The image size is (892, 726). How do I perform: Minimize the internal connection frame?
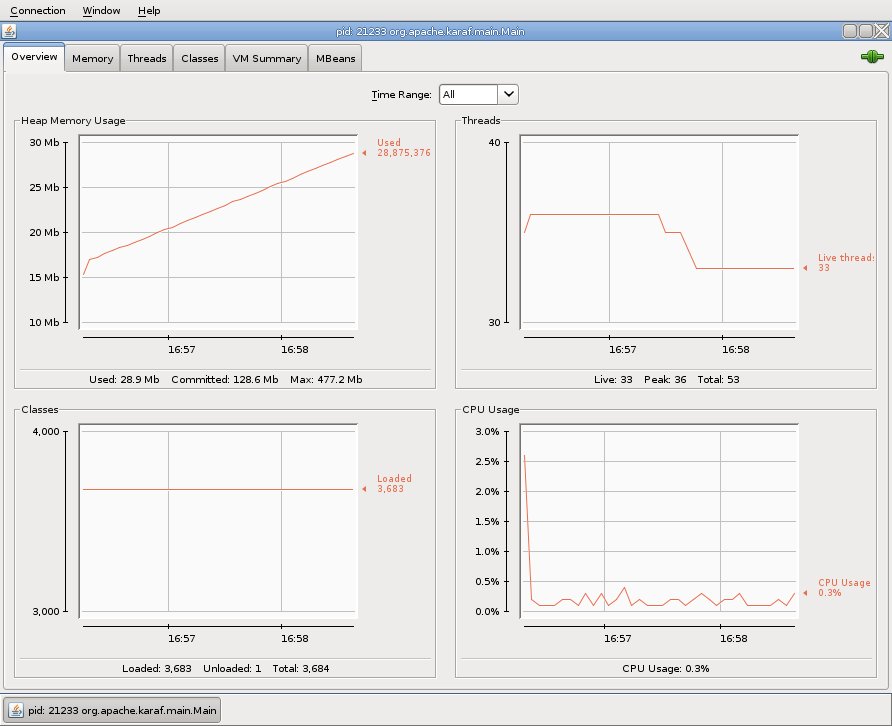[849, 31]
